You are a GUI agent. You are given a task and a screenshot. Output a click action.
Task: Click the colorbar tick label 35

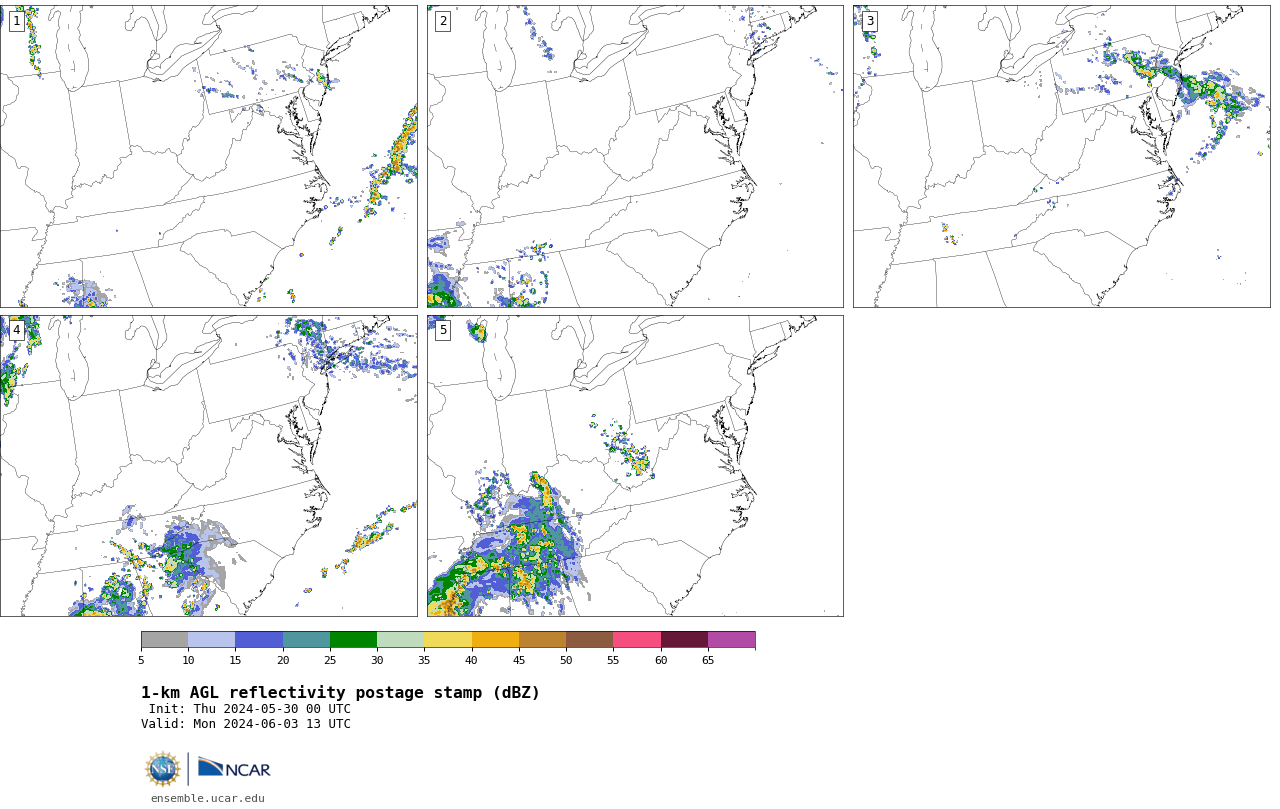tap(424, 660)
